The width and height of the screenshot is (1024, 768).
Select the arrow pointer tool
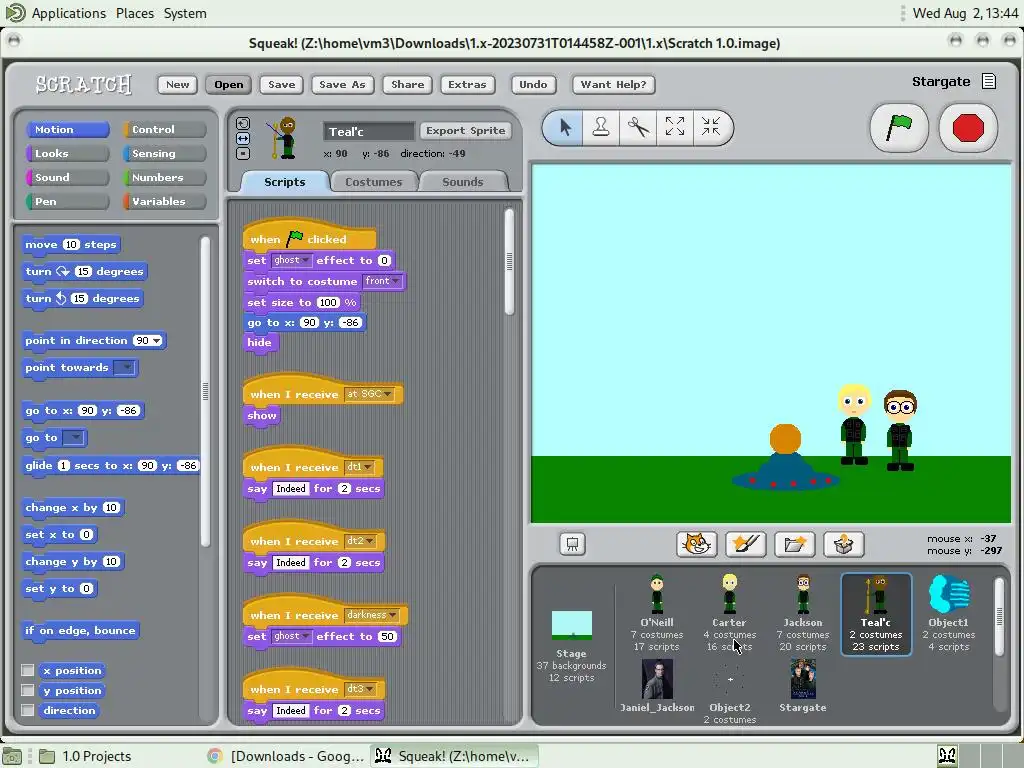tap(565, 127)
